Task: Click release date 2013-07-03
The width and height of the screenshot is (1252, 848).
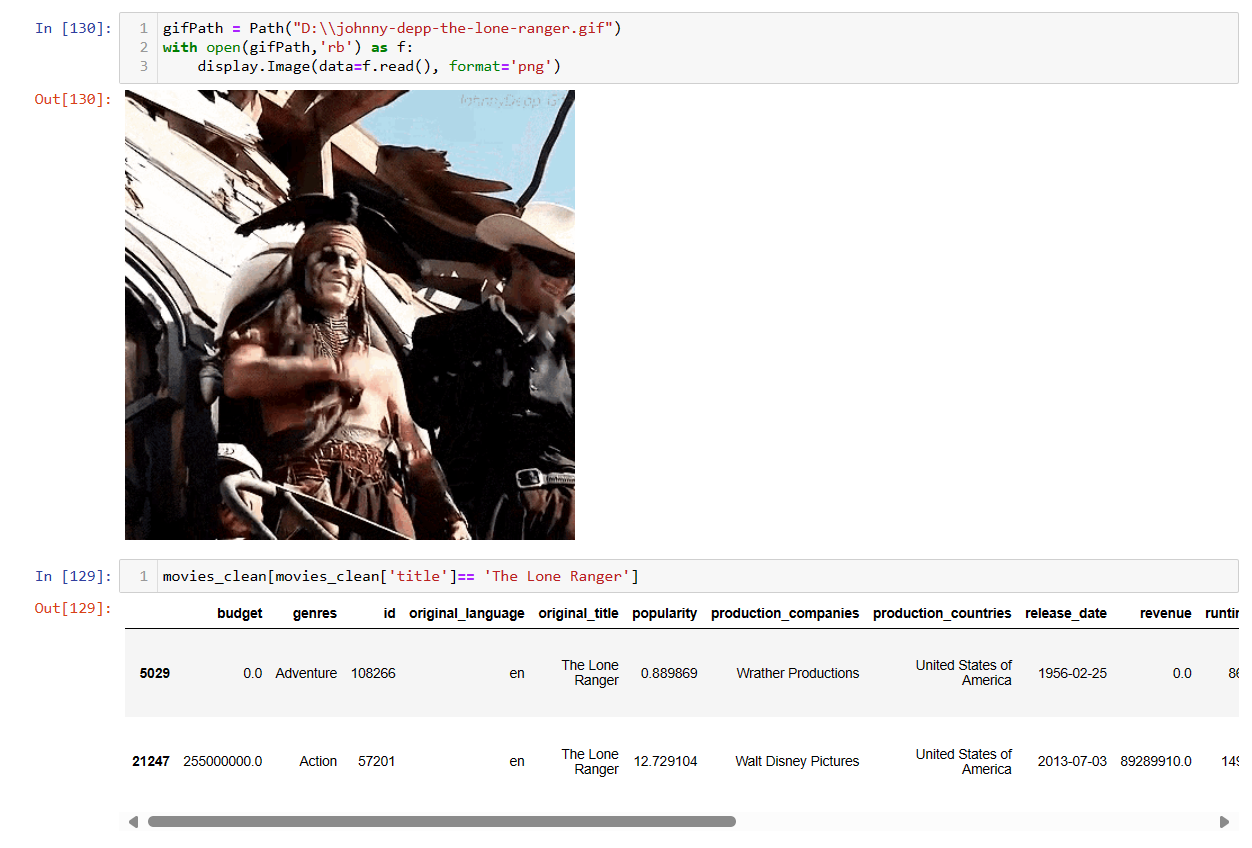Action: coord(1072,761)
